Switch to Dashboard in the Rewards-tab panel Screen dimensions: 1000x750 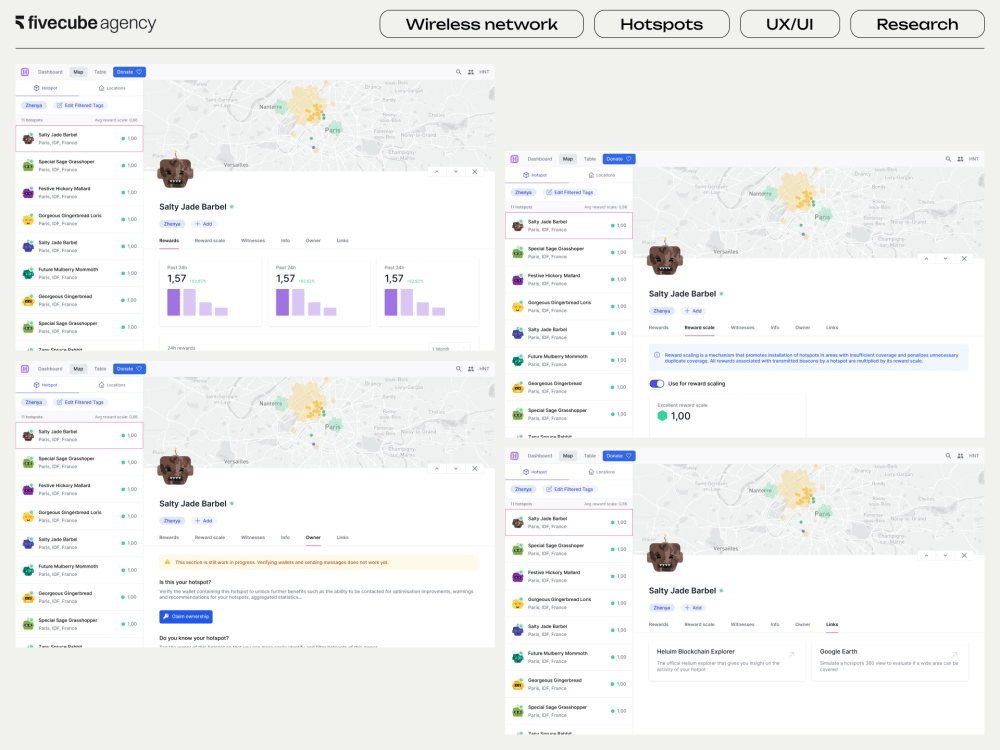click(50, 72)
